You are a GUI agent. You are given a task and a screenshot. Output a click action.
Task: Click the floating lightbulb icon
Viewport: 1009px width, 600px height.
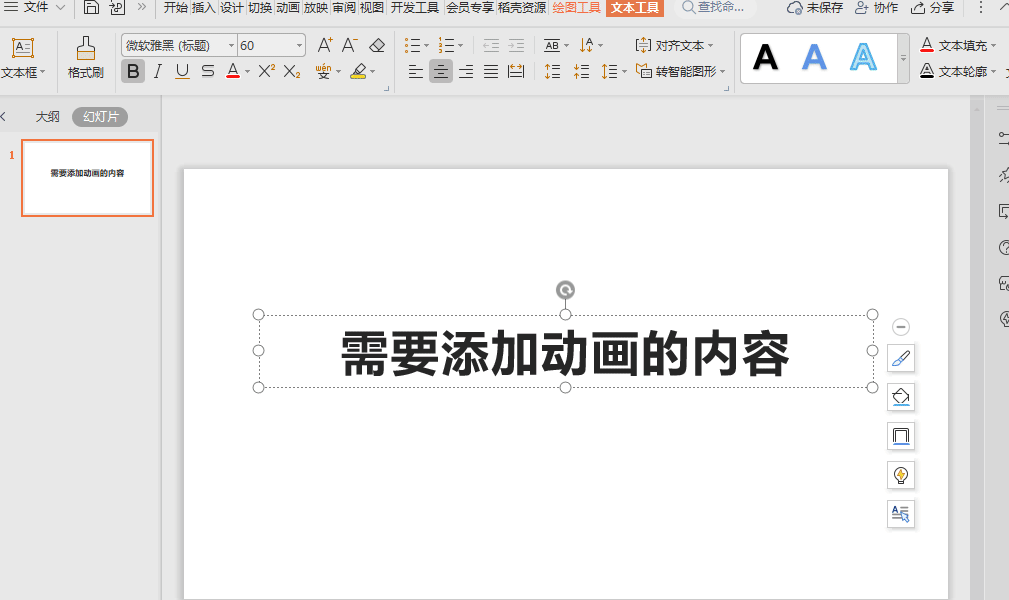(901, 475)
